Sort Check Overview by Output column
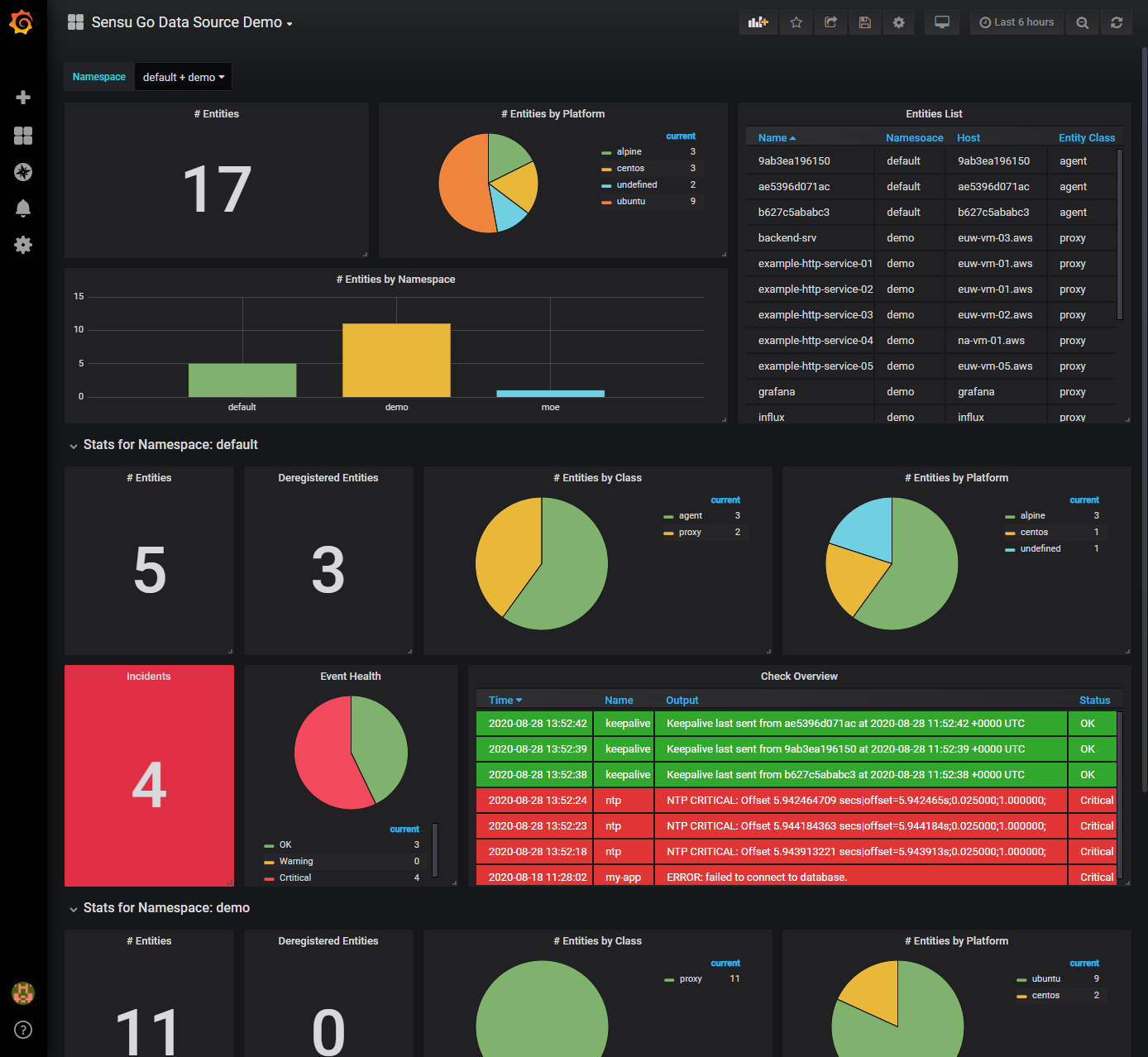Image resolution: width=1148 pixels, height=1057 pixels. click(x=682, y=701)
